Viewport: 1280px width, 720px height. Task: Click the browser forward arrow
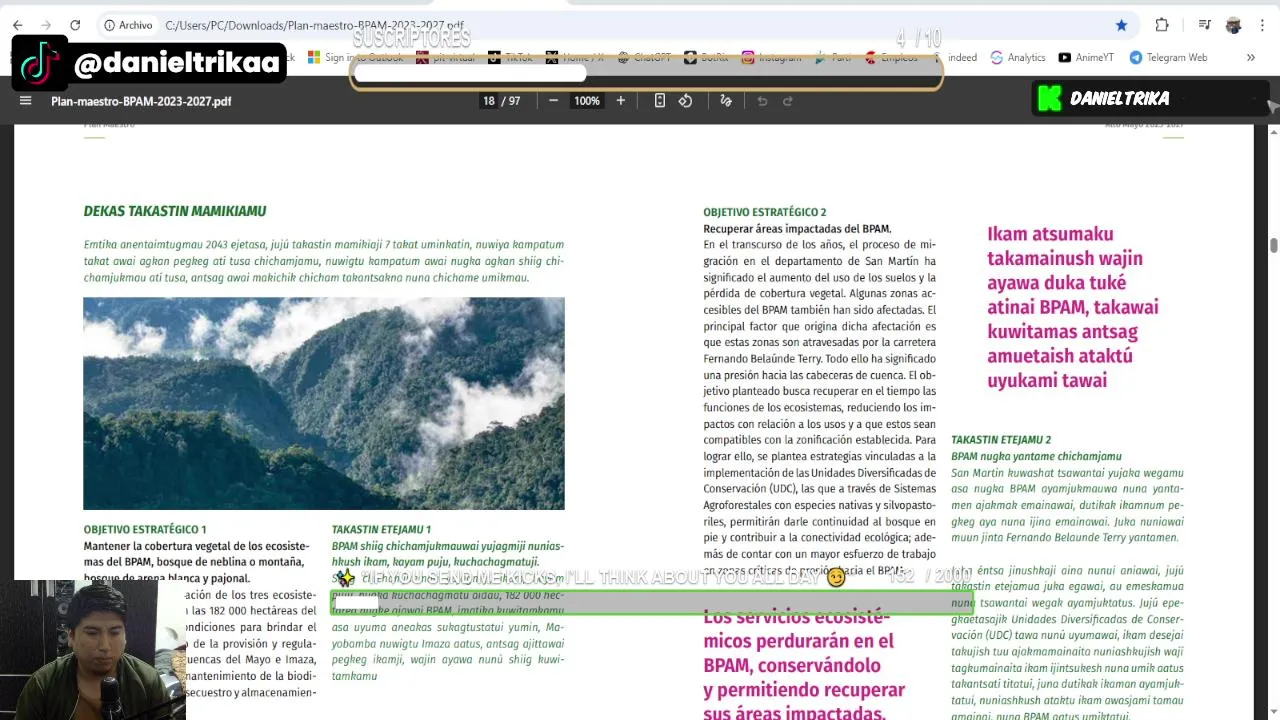pyautogui.click(x=46, y=25)
